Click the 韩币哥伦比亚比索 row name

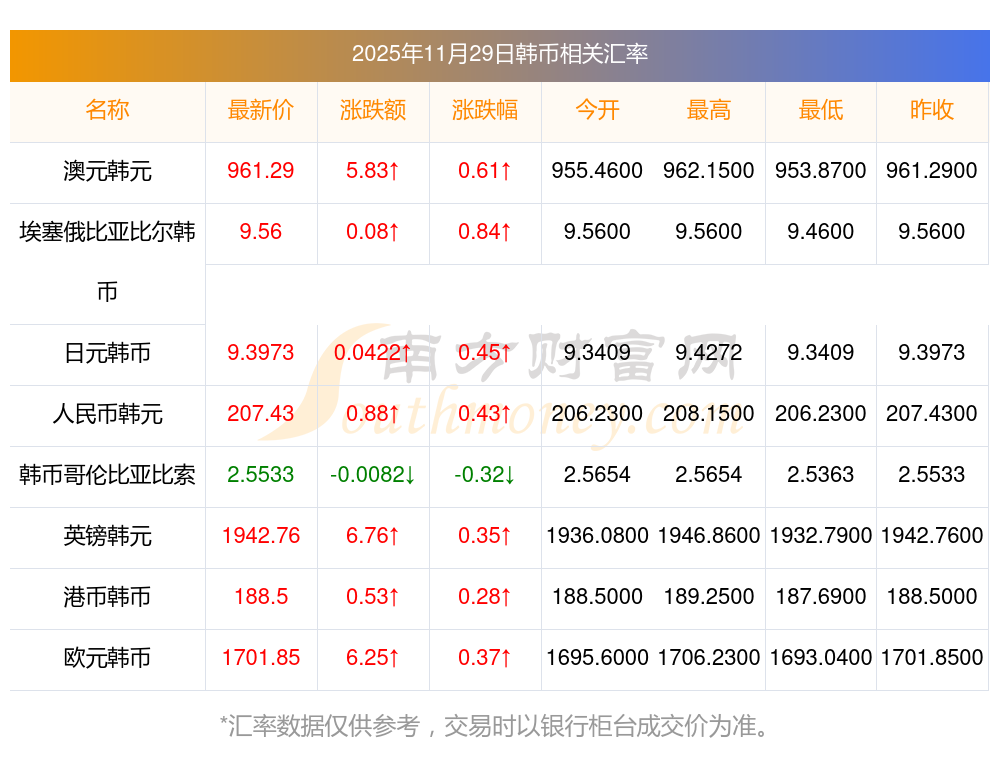(x=107, y=475)
